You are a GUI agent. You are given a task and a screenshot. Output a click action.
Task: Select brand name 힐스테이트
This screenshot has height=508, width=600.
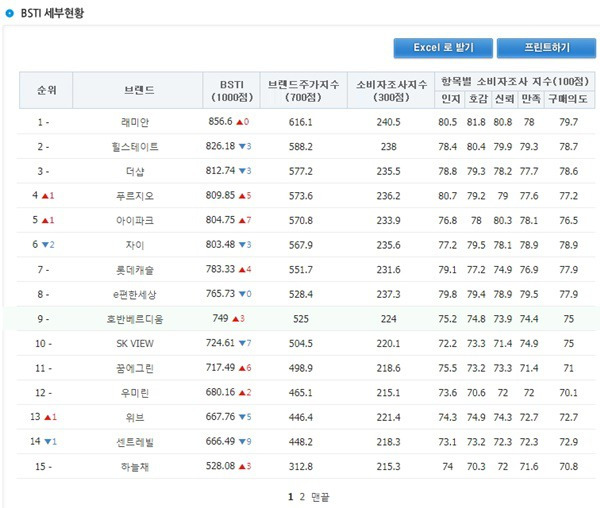135,147
